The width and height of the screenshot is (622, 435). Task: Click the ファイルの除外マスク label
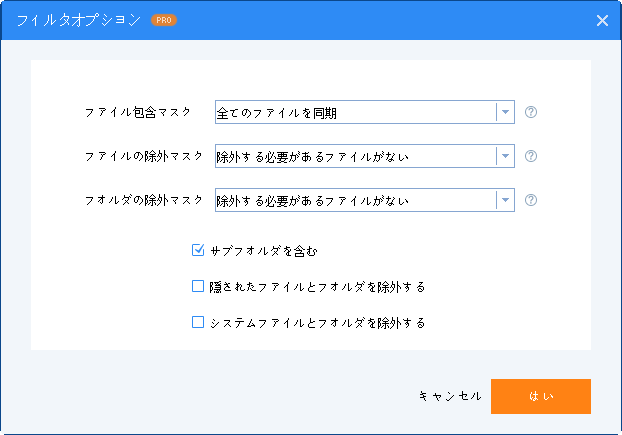click(145, 156)
